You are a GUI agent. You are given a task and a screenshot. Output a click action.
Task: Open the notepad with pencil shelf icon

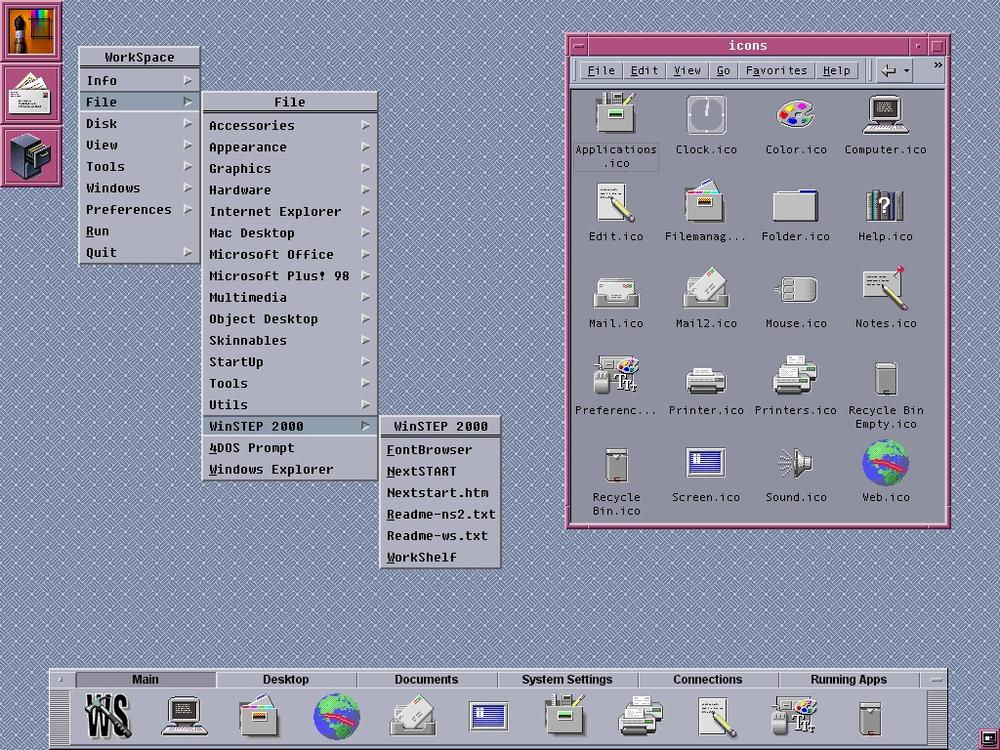click(x=717, y=716)
